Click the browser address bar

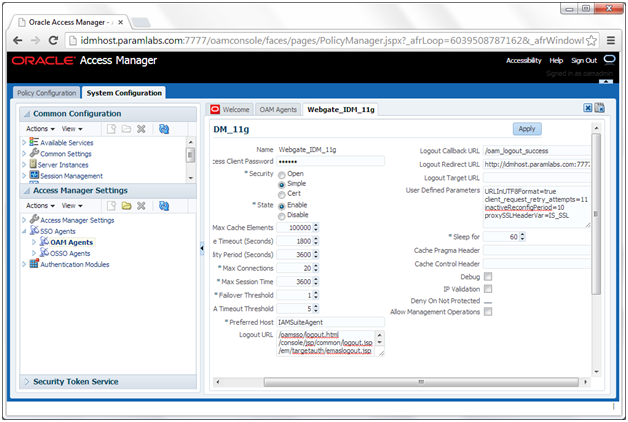(x=331, y=40)
